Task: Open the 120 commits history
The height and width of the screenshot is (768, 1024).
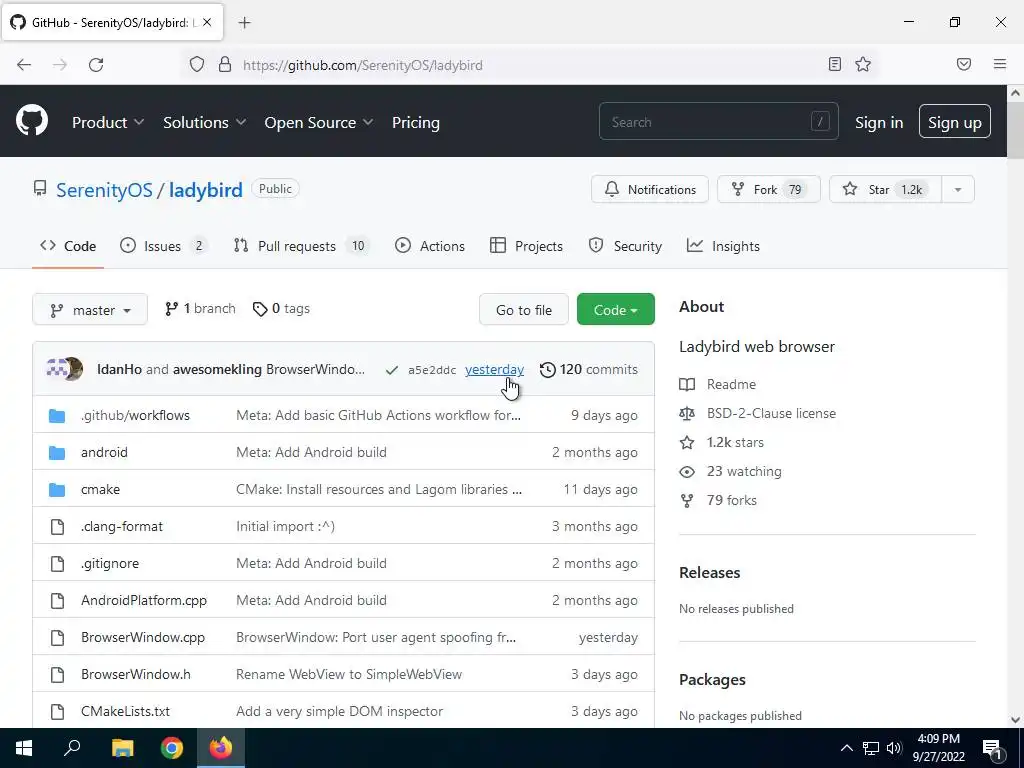Action: [x=589, y=370]
